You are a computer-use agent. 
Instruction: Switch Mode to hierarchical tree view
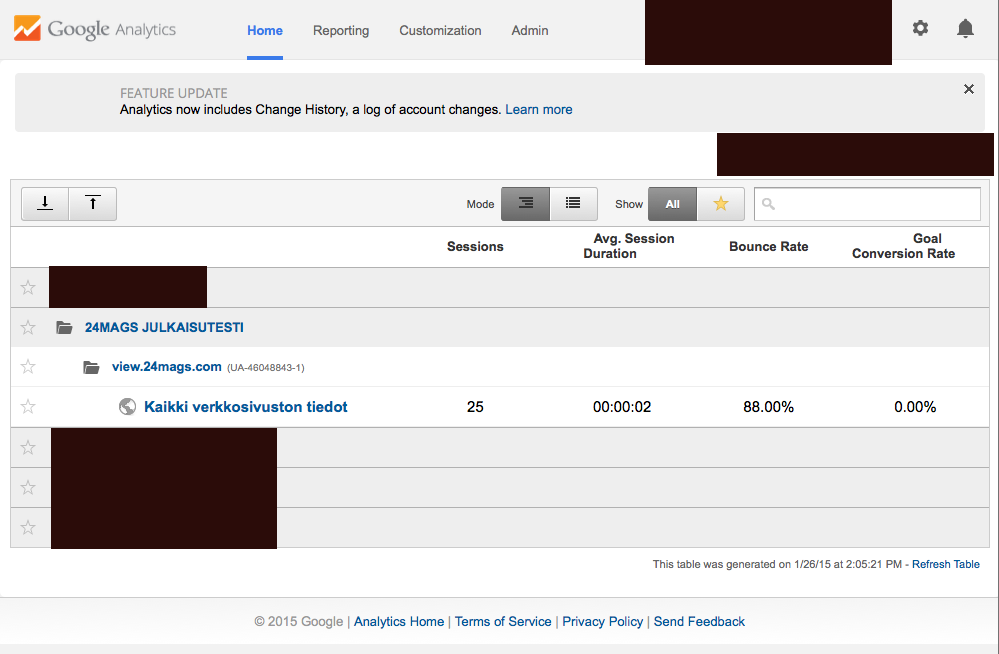pos(526,204)
